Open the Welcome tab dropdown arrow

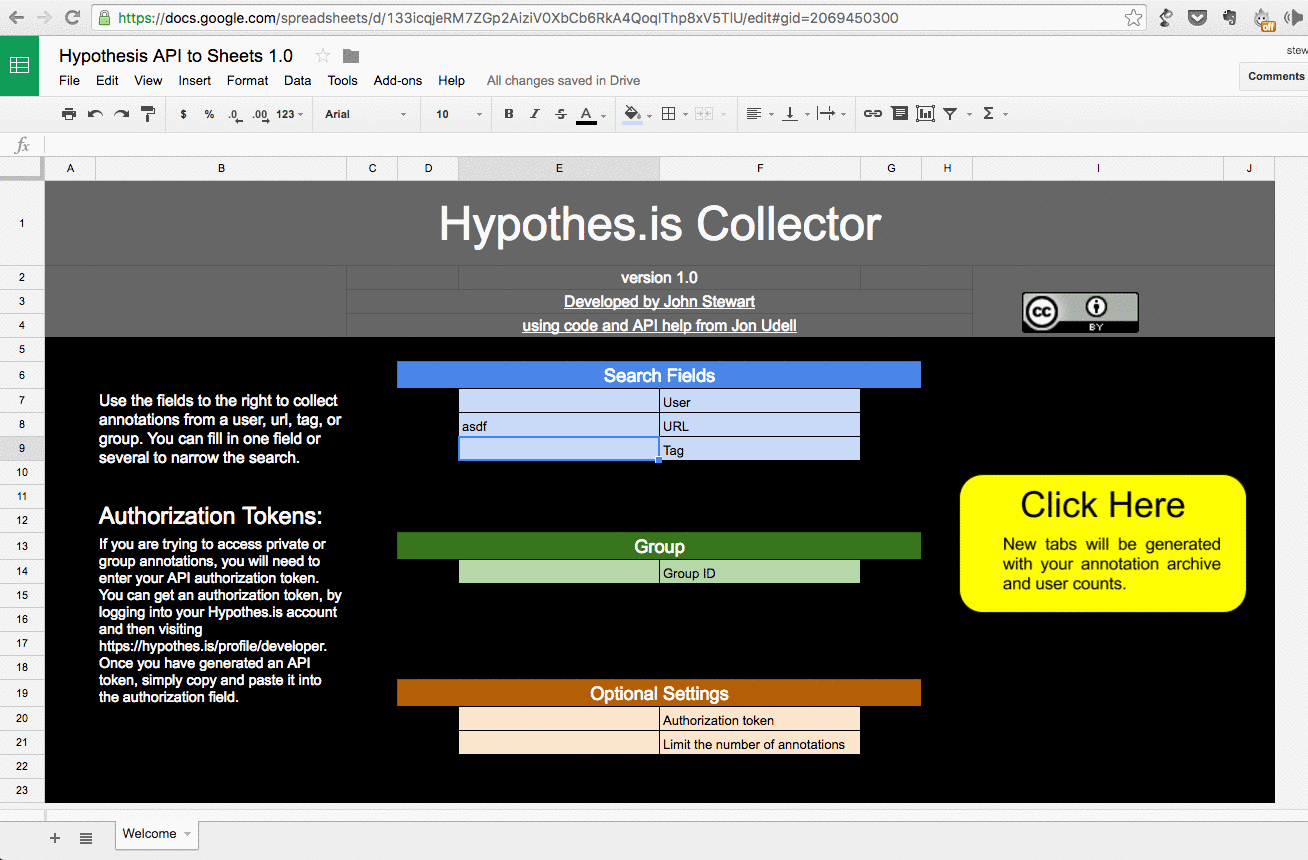click(x=187, y=834)
